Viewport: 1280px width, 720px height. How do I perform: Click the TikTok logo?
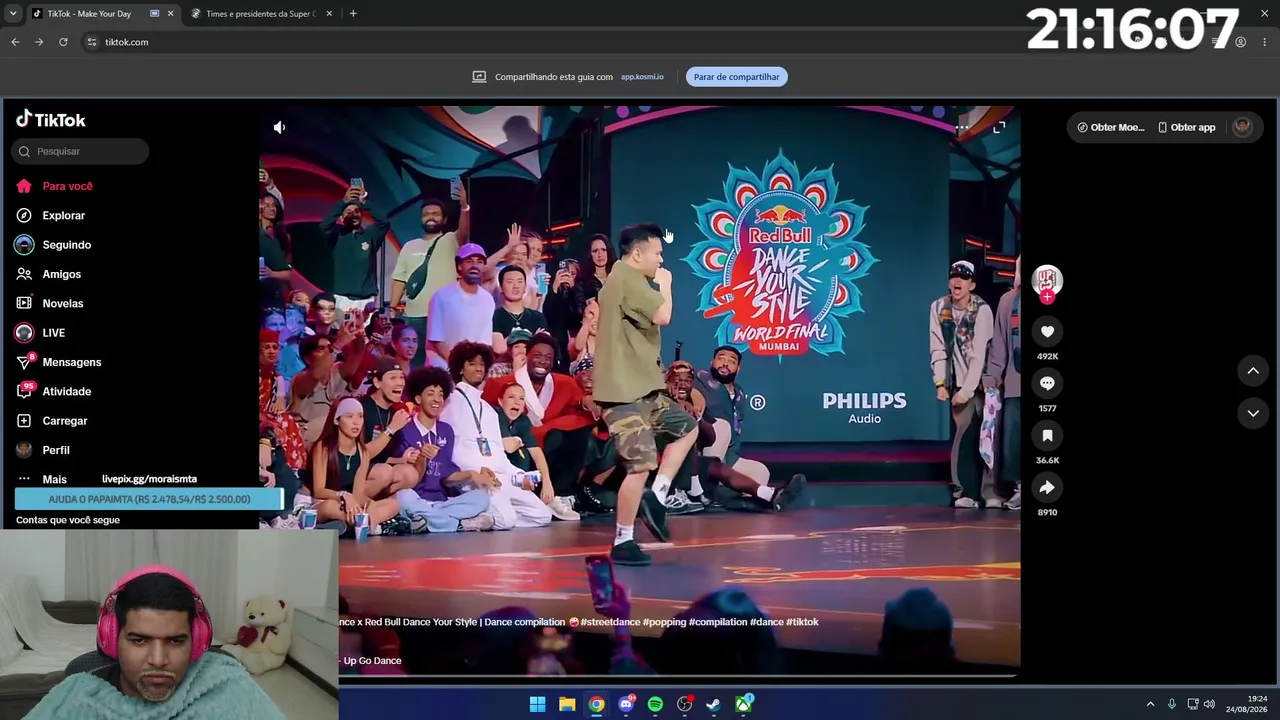click(x=51, y=120)
